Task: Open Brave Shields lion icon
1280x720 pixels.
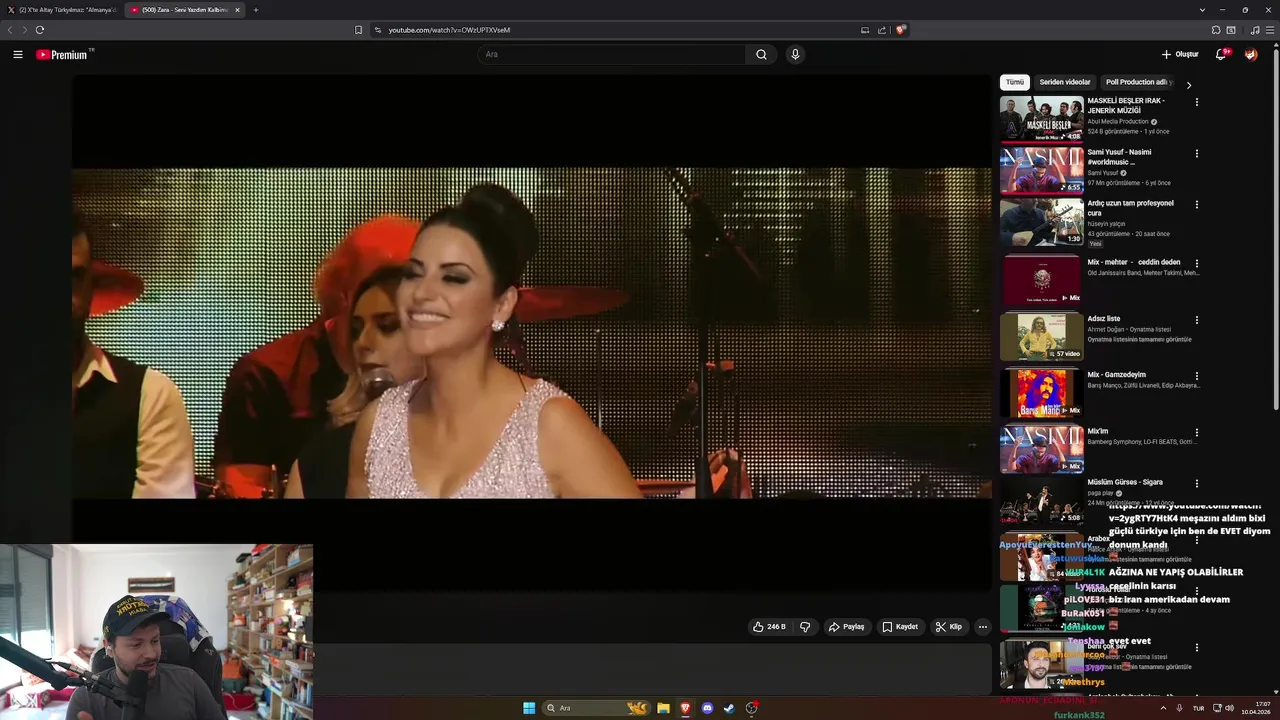Action: (900, 30)
